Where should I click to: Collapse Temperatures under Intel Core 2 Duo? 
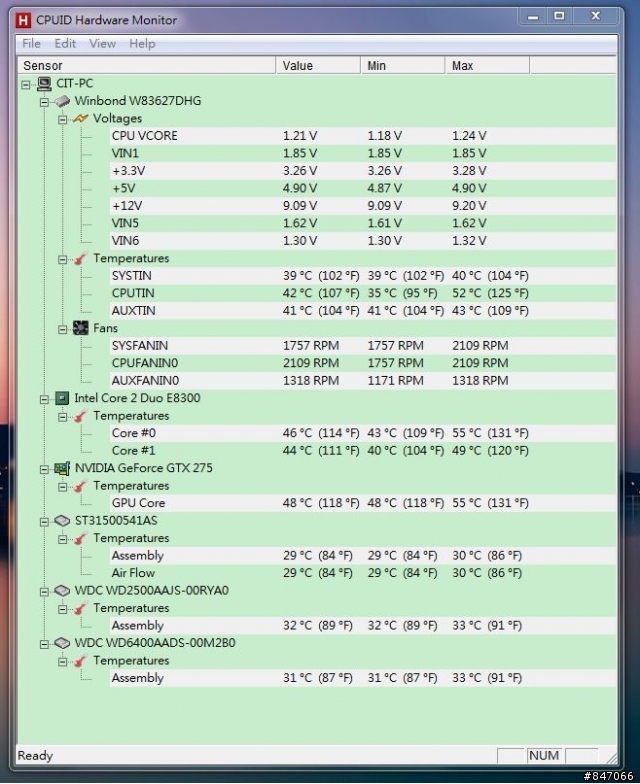coord(62,417)
